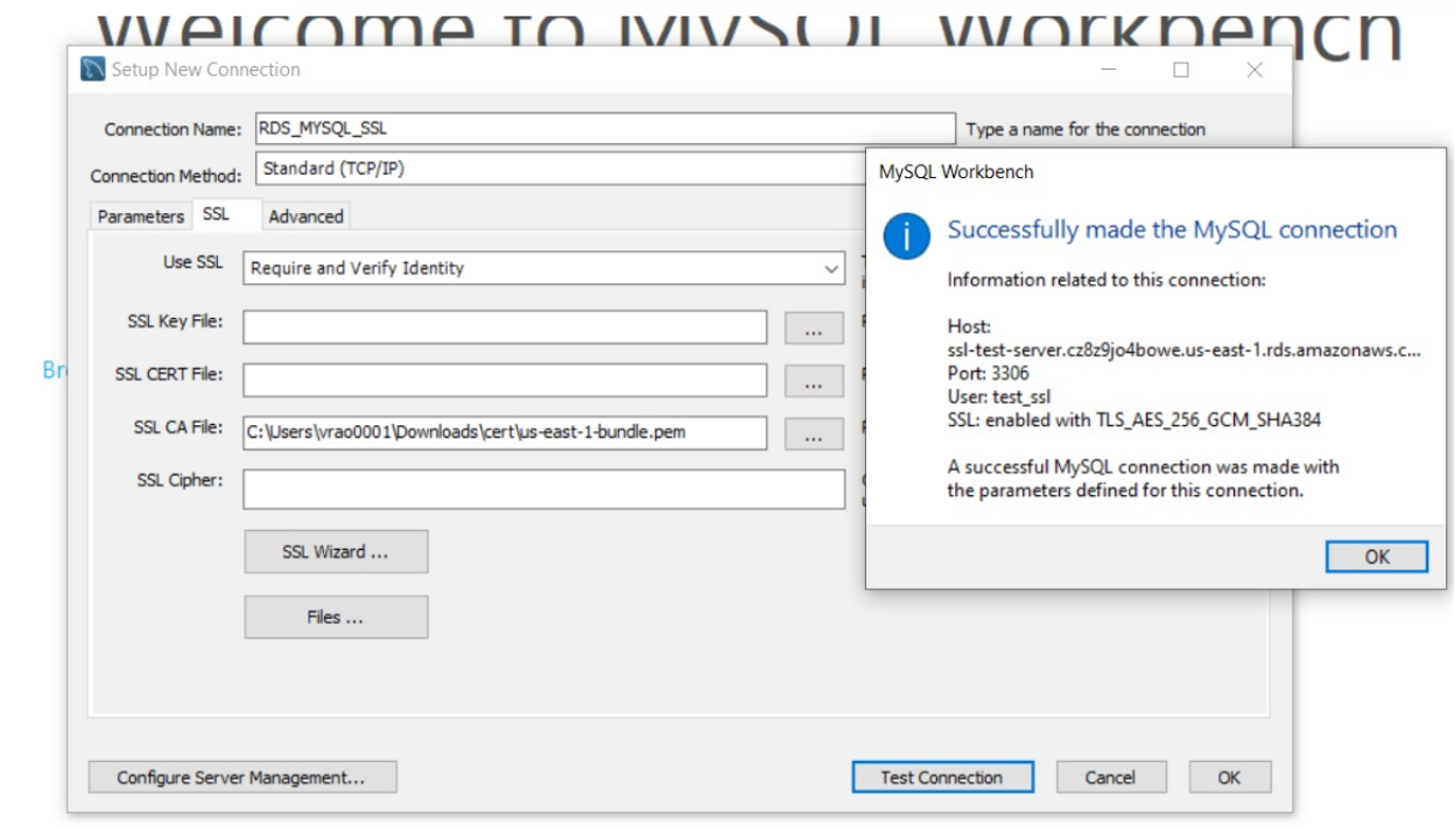Browse for the SSL Key File
Viewport: 1456px width, 827px height.
pyautogui.click(x=814, y=328)
